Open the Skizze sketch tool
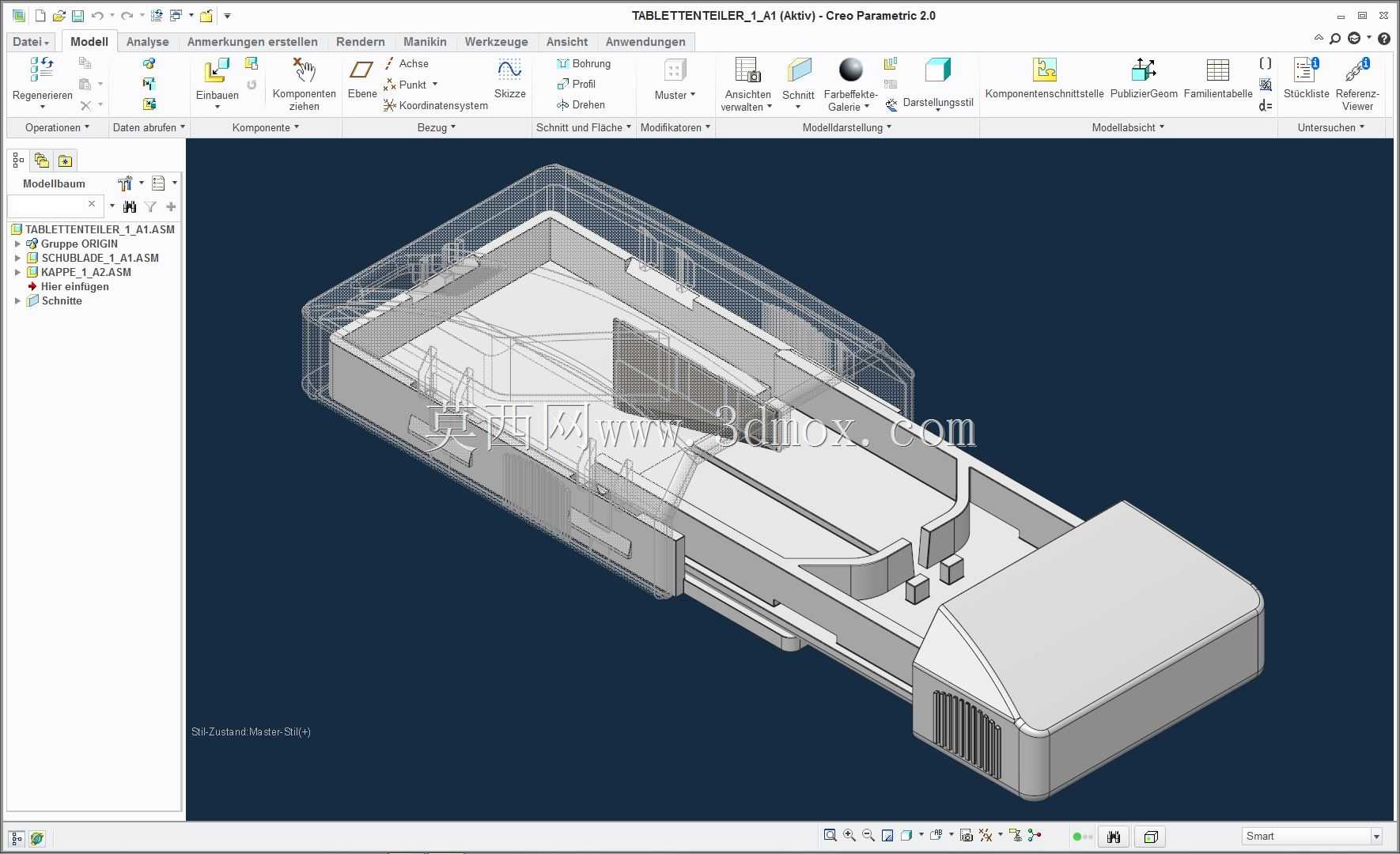This screenshot has height=854, width=1400. point(509,70)
